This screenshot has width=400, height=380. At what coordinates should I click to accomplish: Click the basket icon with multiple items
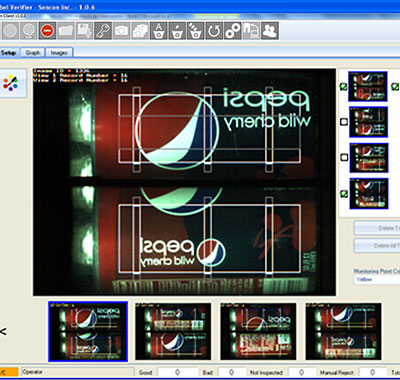[x=195, y=31]
